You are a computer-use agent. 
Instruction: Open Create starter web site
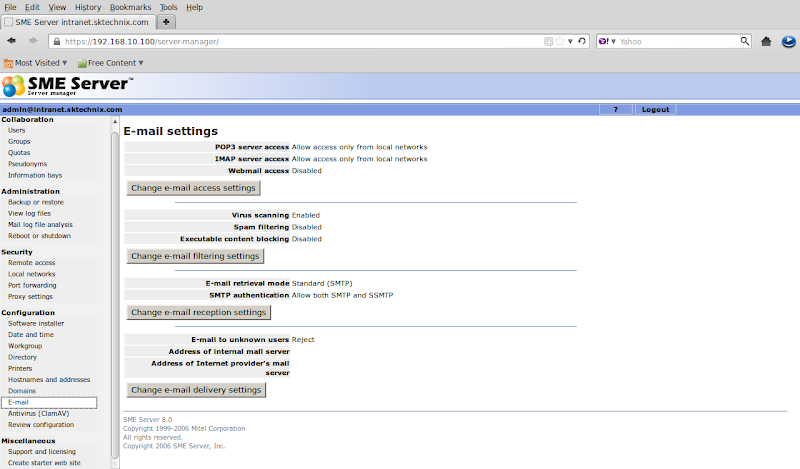[x=44, y=463]
